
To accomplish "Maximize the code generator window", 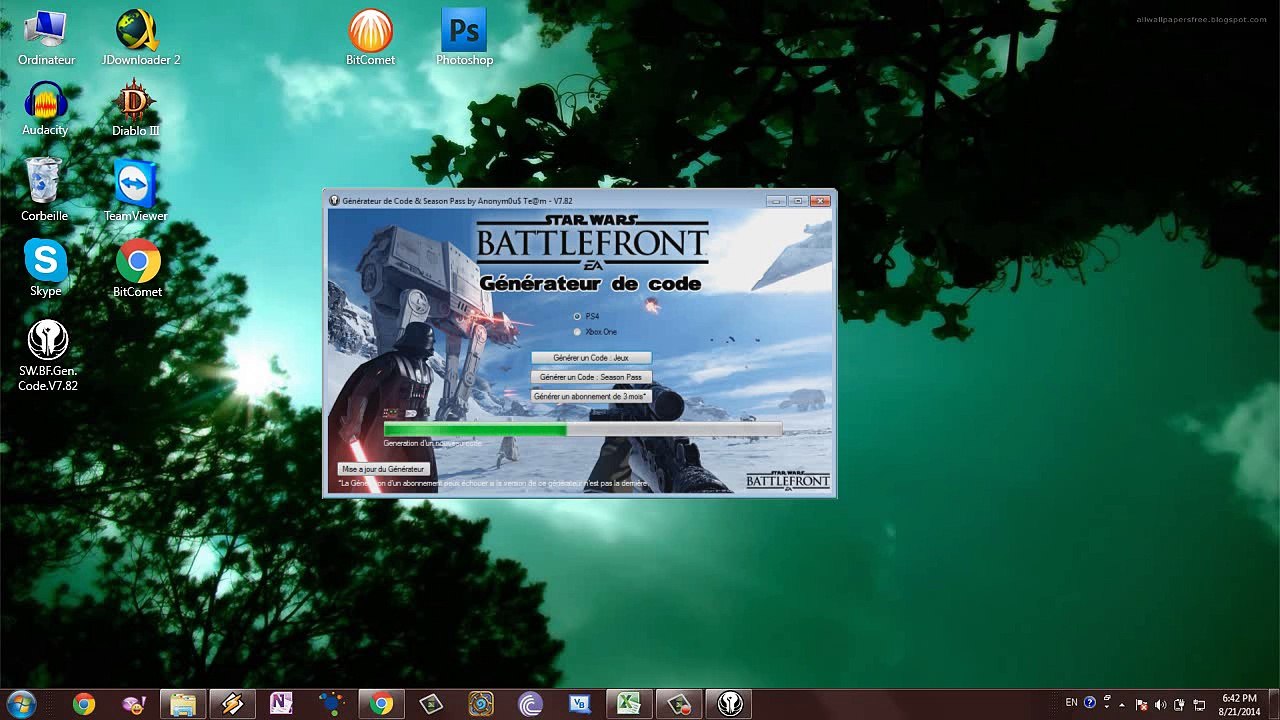I will 798,200.
